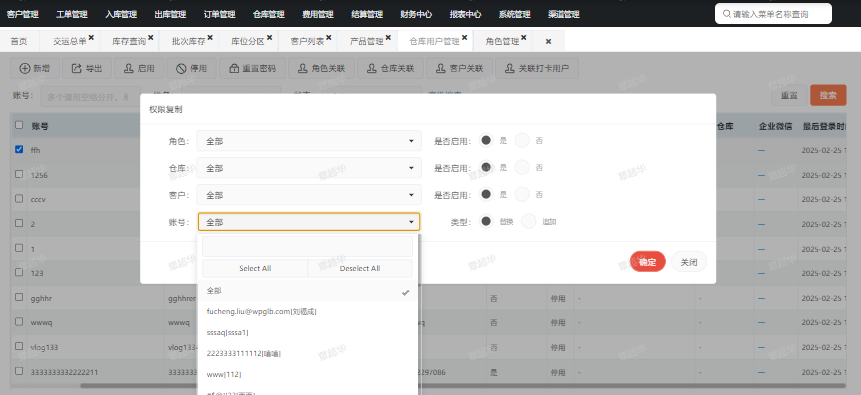The width and height of the screenshot is (861, 395).
Task: Close the 产品管理 tab
Action: tap(388, 38)
